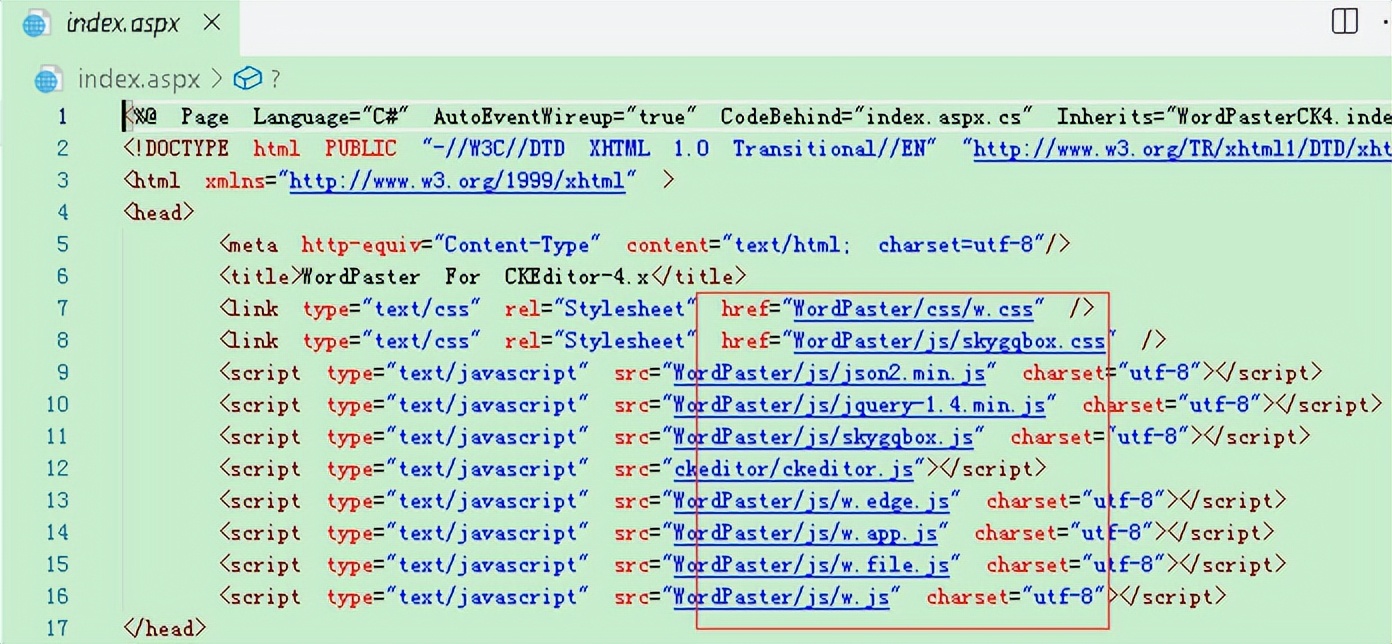Click the http-equiv="Content-Type" attribute
Viewport: 1392px width, 644px height.
click(x=451, y=245)
